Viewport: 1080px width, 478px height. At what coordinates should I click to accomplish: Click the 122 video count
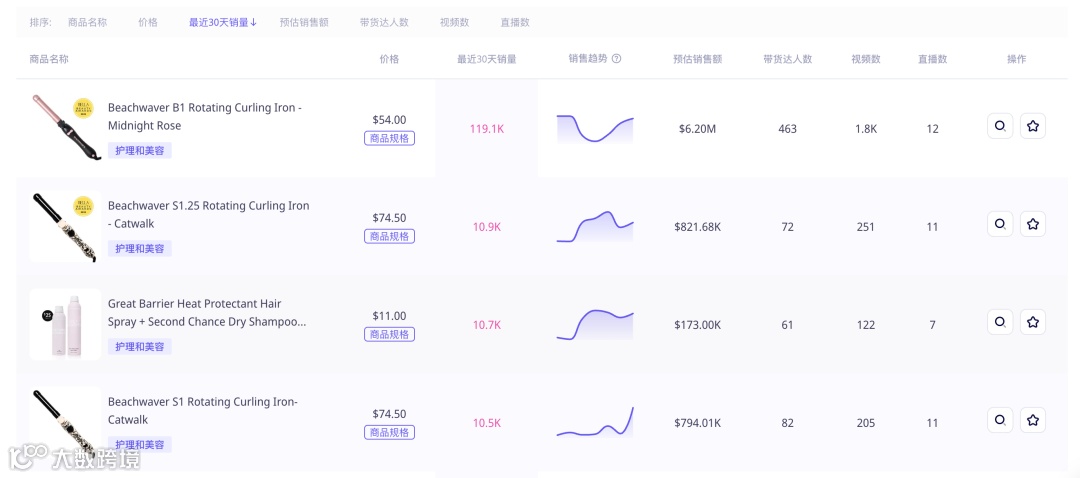click(866, 325)
